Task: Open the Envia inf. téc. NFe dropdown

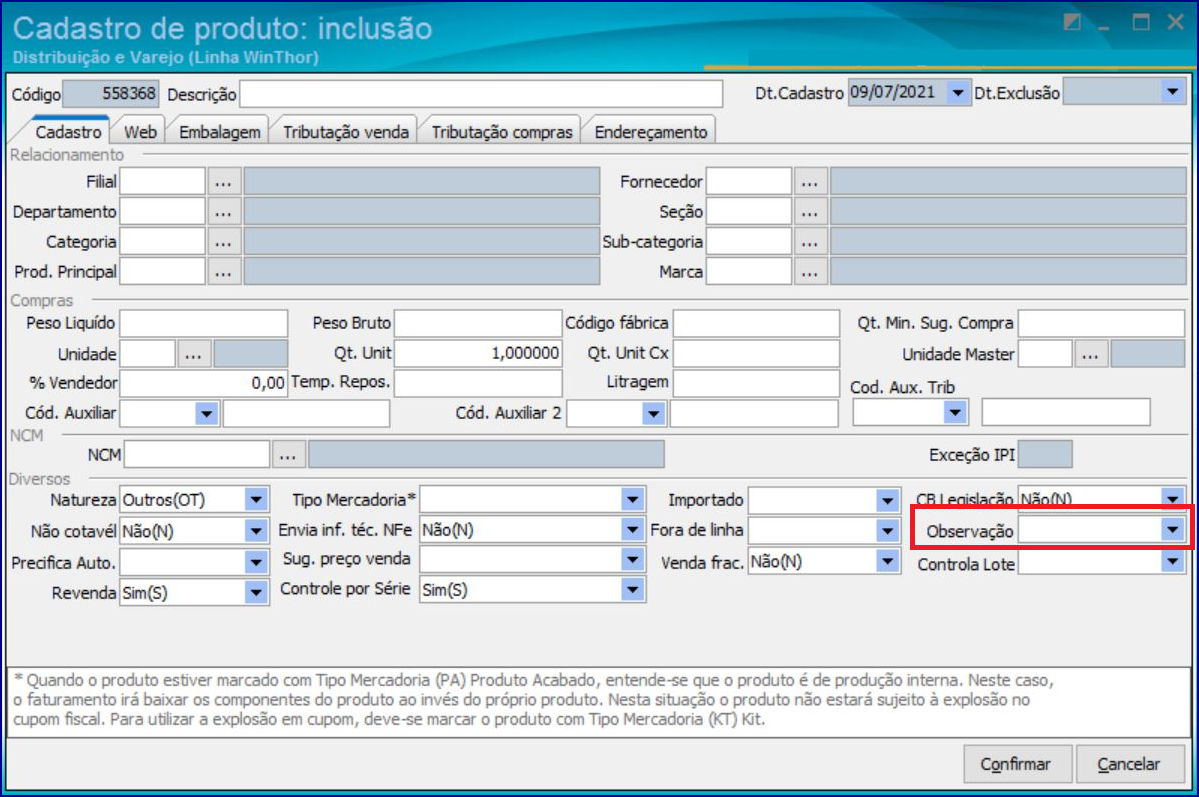Action: click(632, 529)
